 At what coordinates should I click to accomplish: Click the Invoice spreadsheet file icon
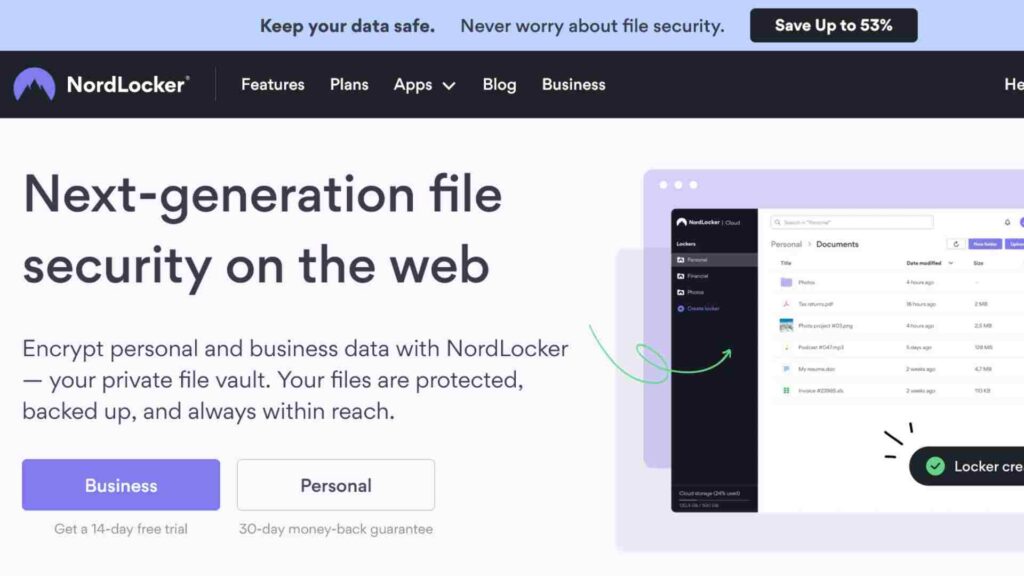click(786, 391)
